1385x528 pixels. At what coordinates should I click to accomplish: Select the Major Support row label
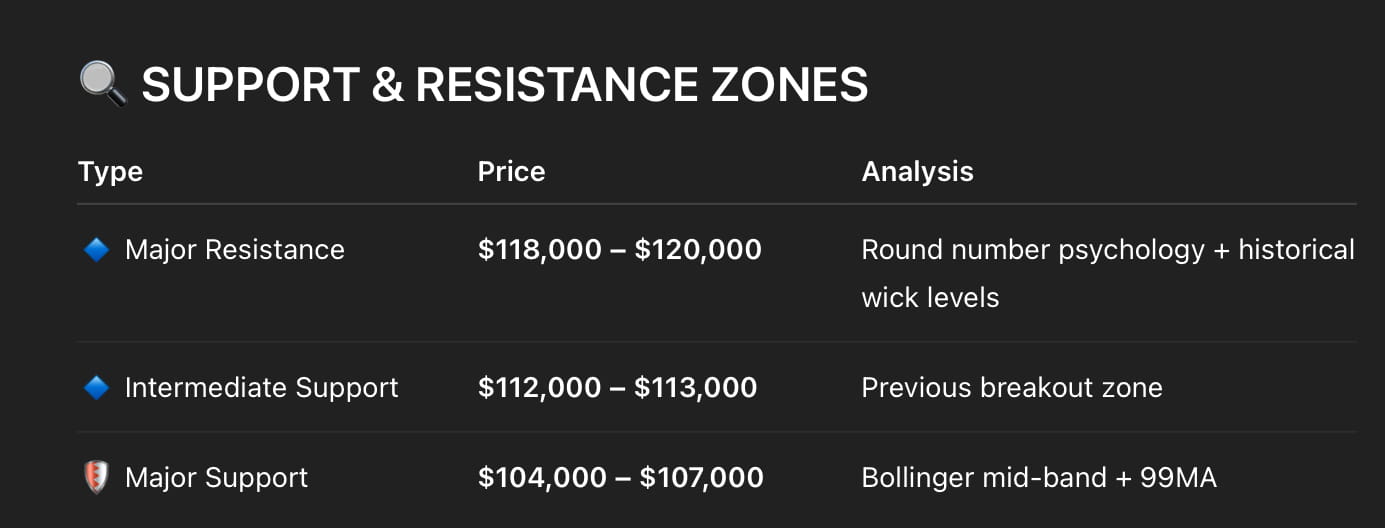click(x=216, y=477)
